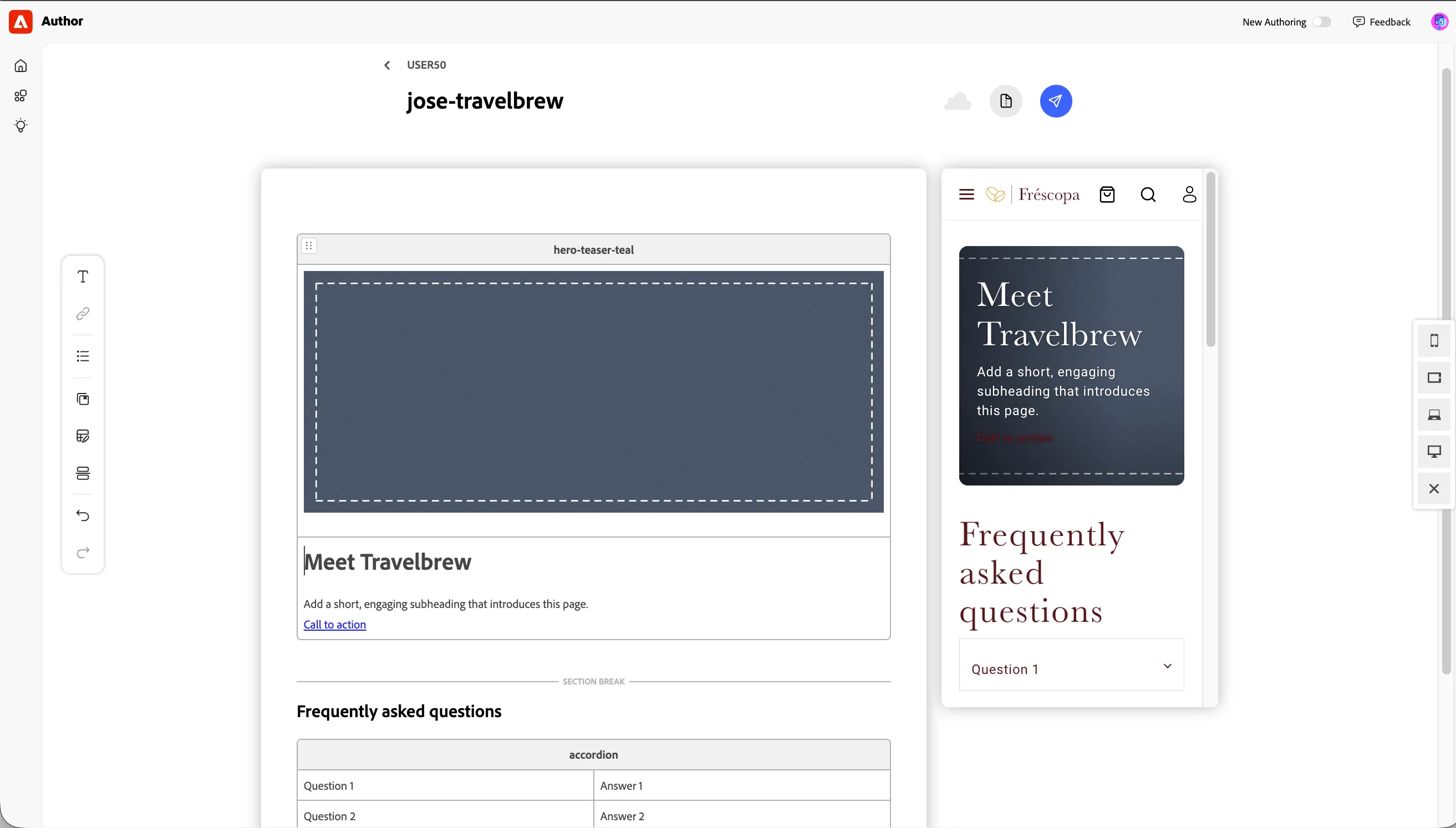
Task: Open the user avatar profile
Action: pos(1439,22)
